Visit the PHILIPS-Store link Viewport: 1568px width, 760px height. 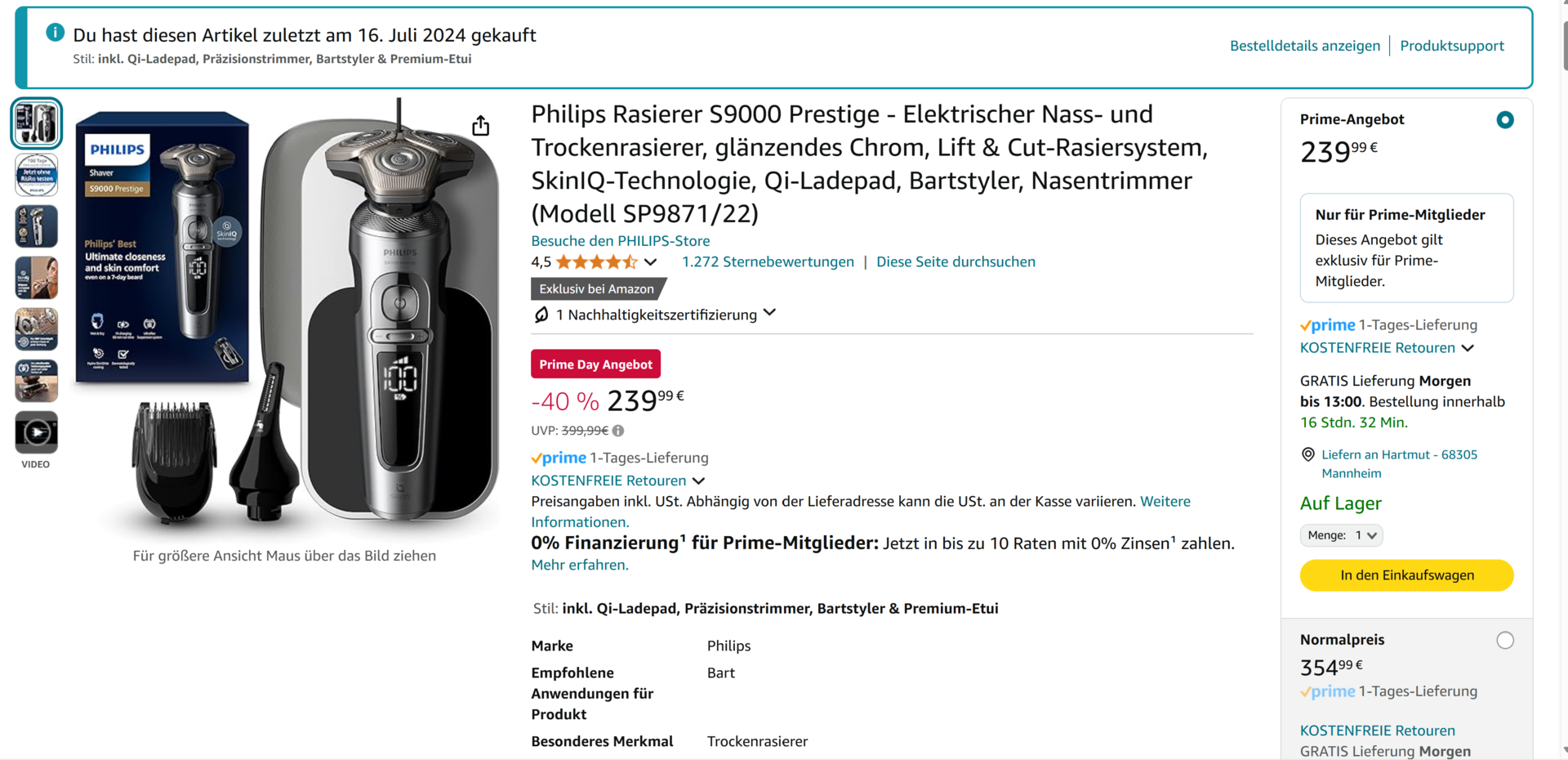point(620,241)
